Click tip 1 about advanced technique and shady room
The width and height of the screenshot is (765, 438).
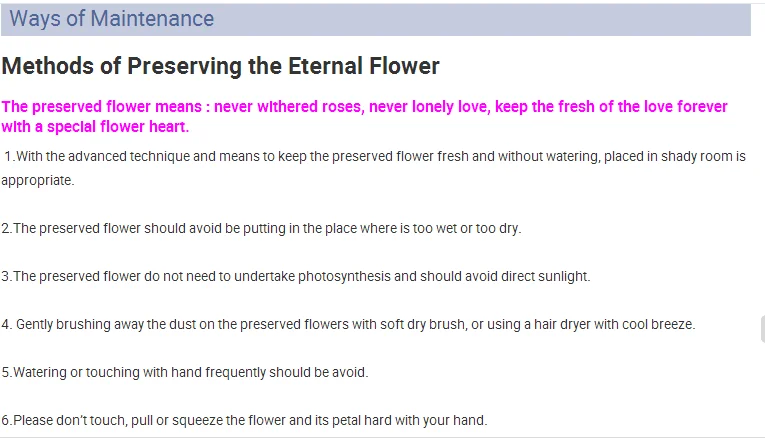(374, 168)
